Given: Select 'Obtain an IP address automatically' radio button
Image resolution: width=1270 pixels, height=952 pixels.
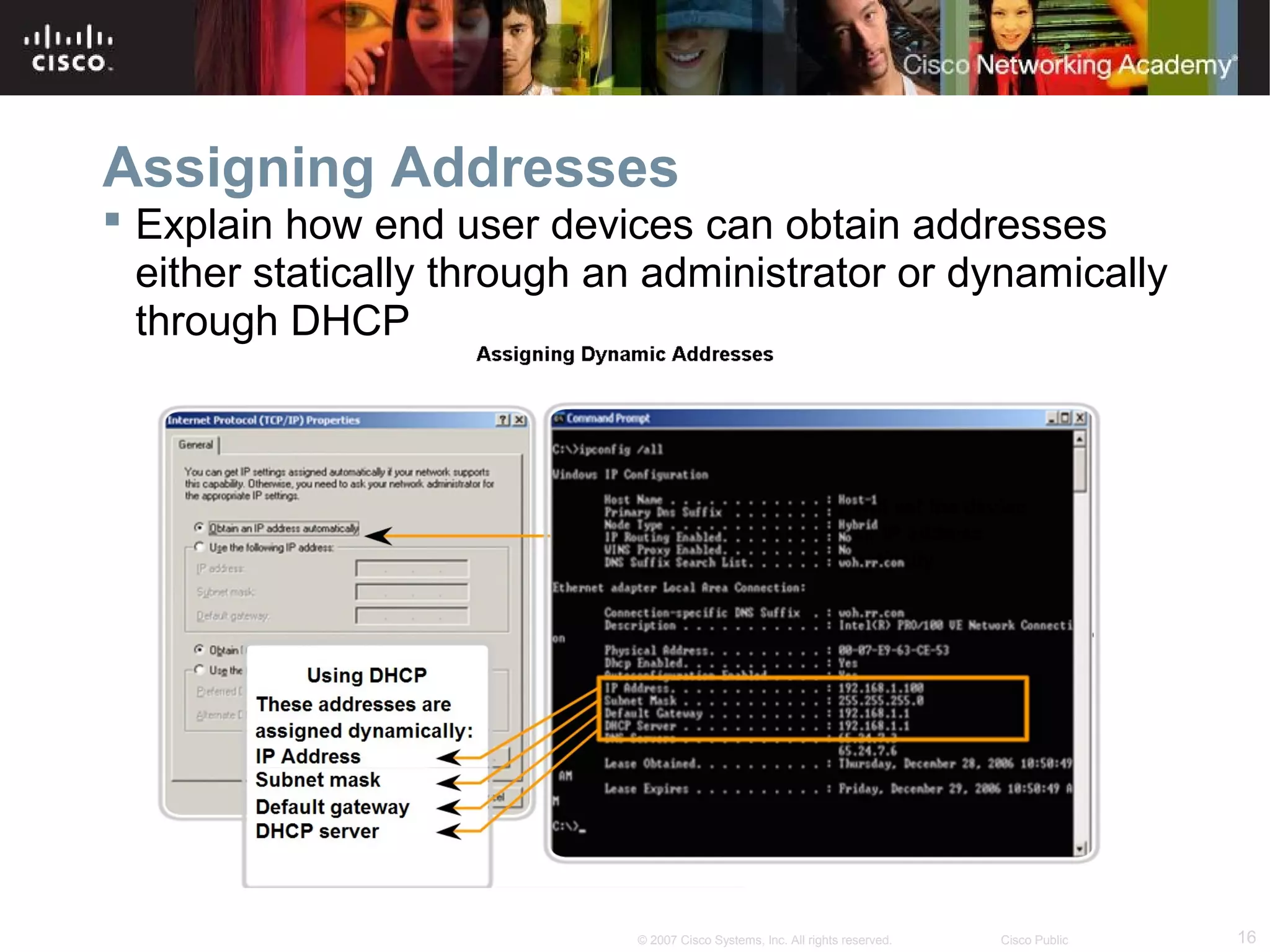Looking at the screenshot, I should [198, 527].
